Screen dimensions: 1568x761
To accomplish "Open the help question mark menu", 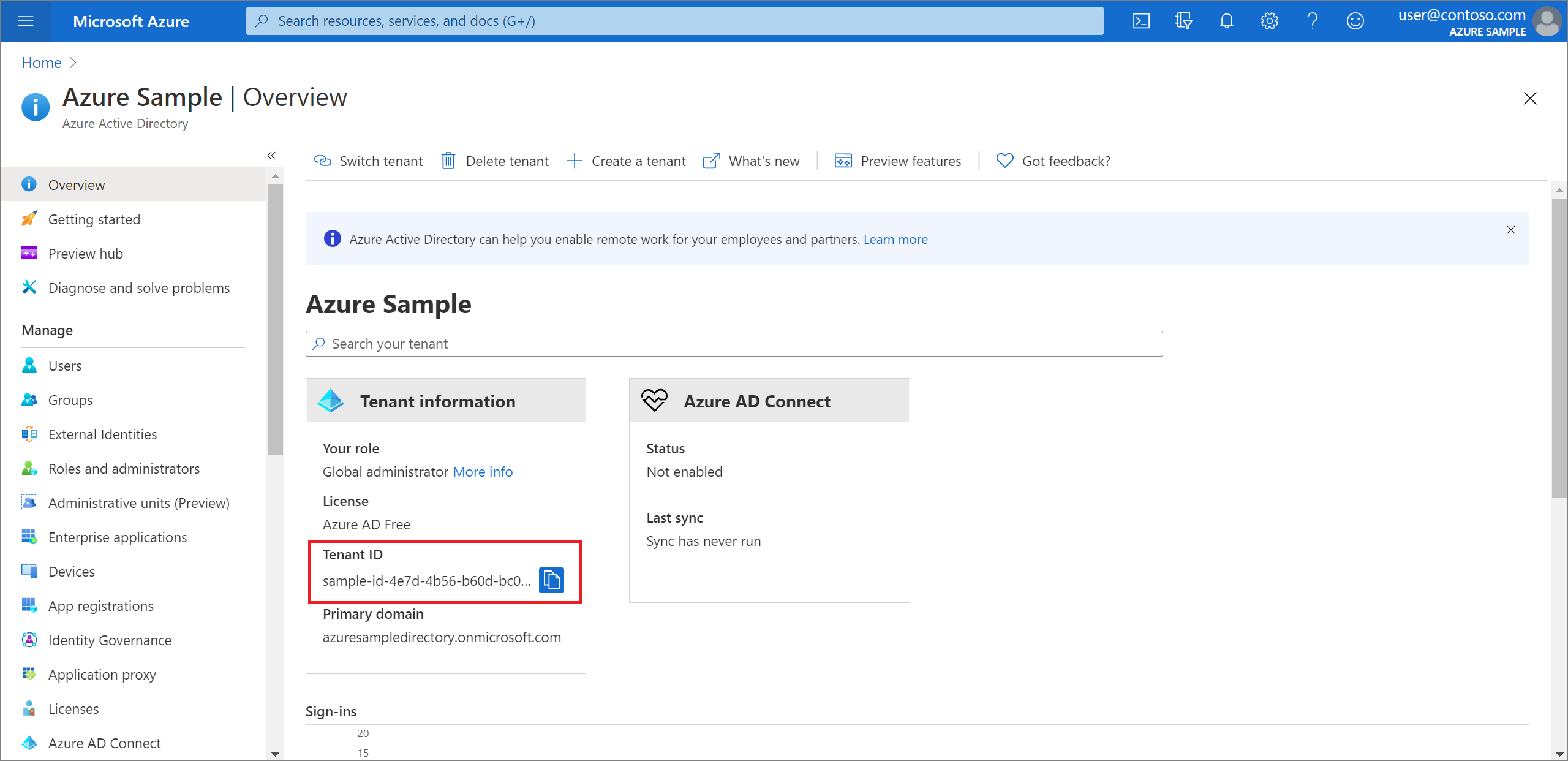I will click(x=1312, y=21).
